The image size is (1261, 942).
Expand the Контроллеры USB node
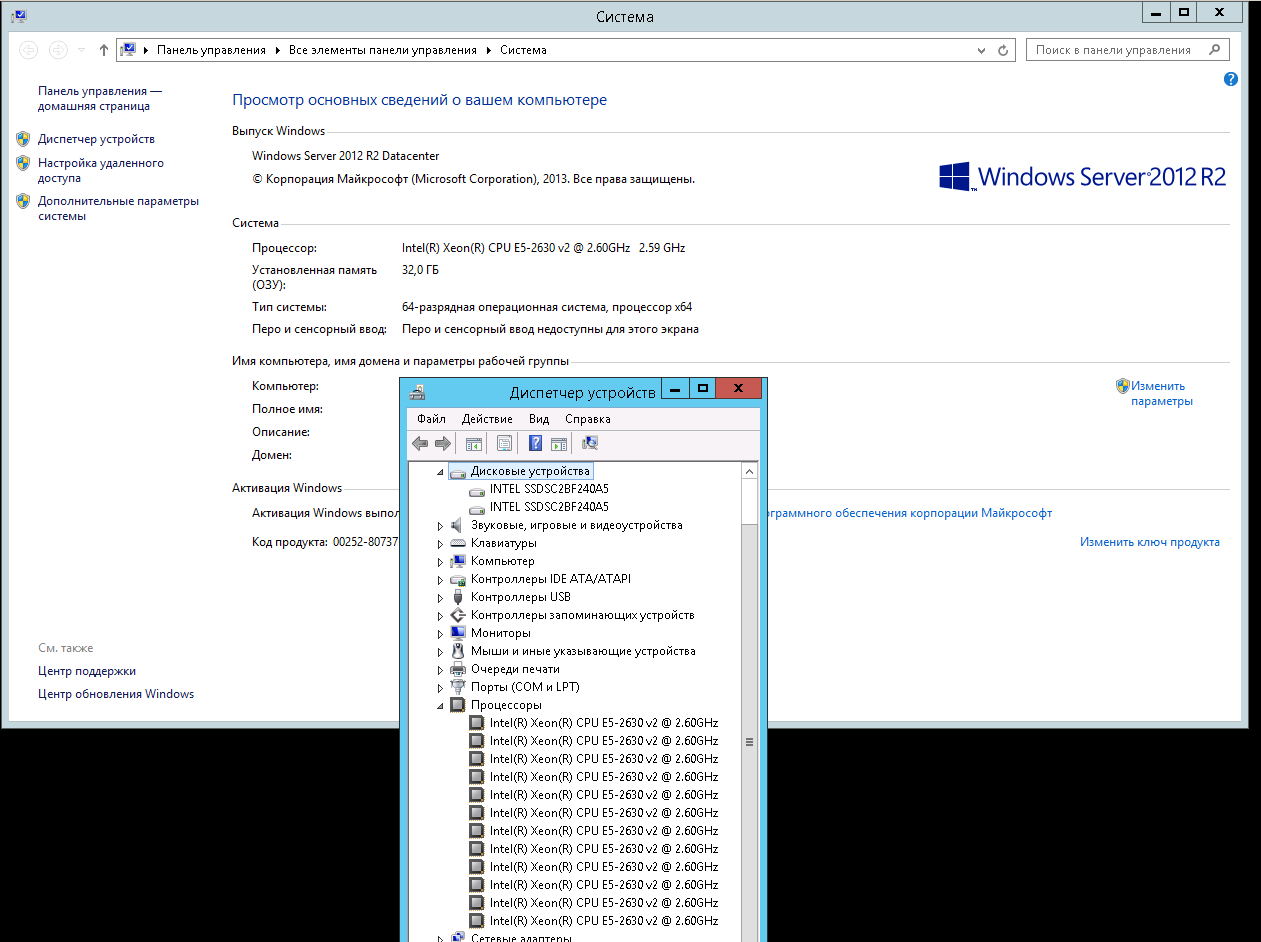[440, 597]
